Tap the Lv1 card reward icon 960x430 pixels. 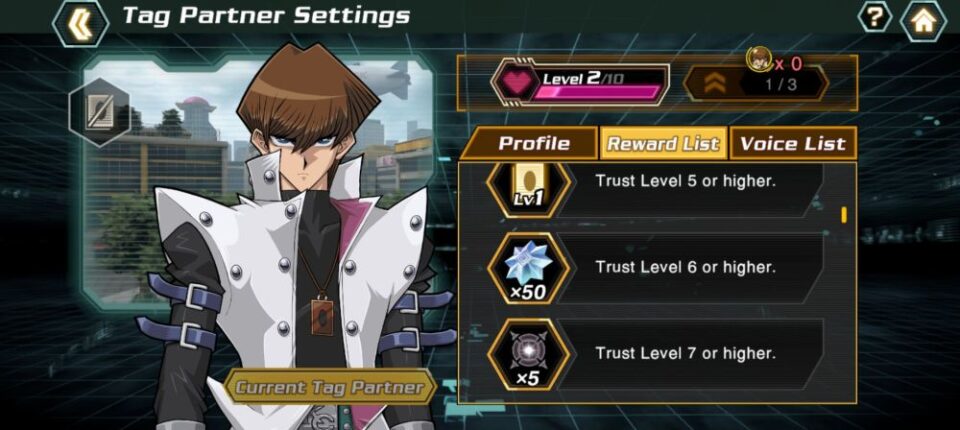pyautogui.click(x=528, y=189)
